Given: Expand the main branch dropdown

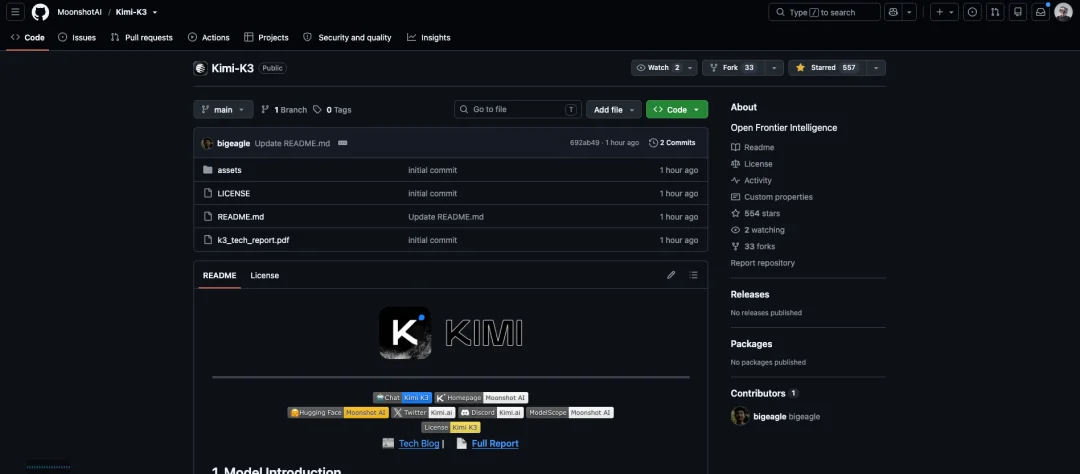Looking at the screenshot, I should pyautogui.click(x=223, y=110).
